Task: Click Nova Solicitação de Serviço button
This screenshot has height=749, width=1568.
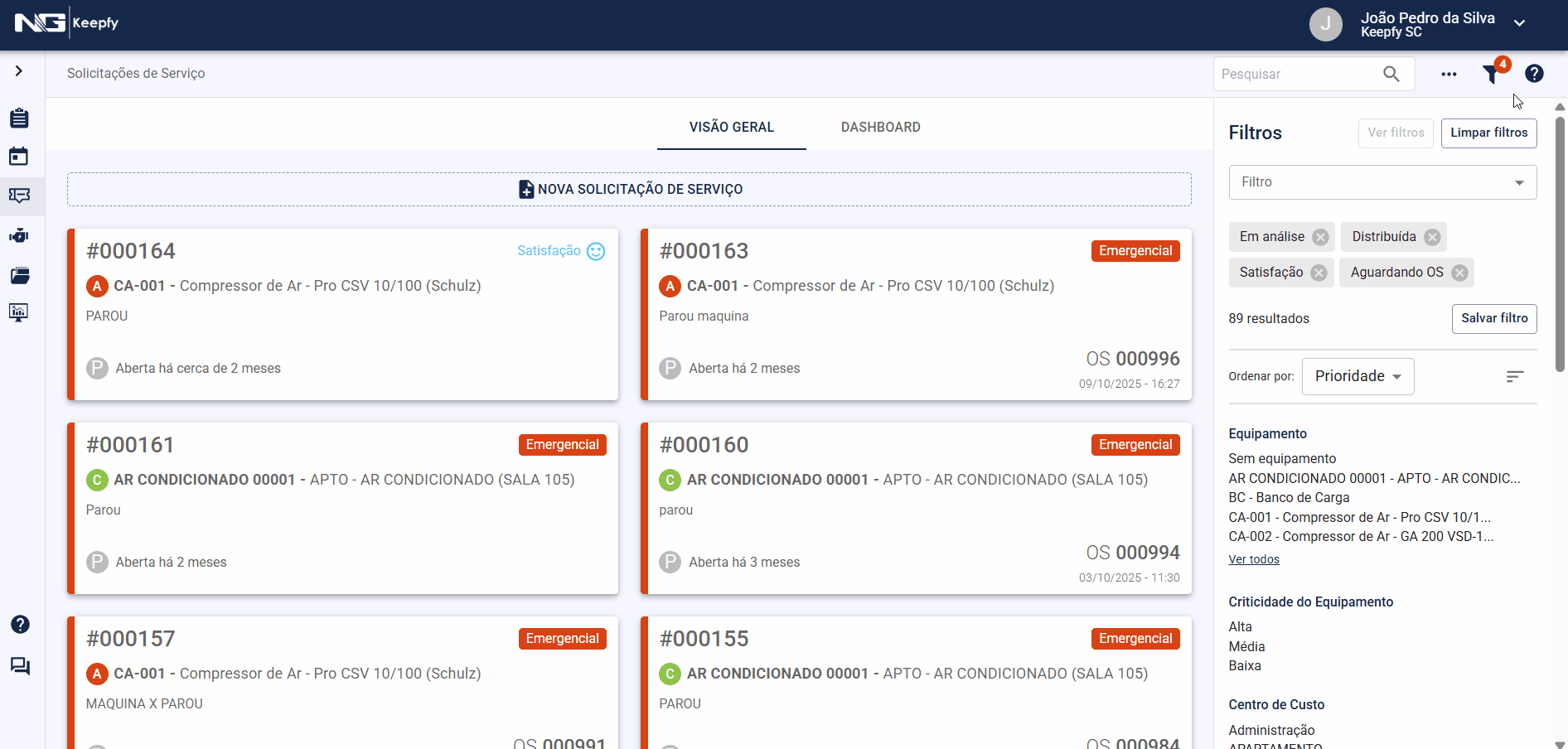Action: point(629,190)
